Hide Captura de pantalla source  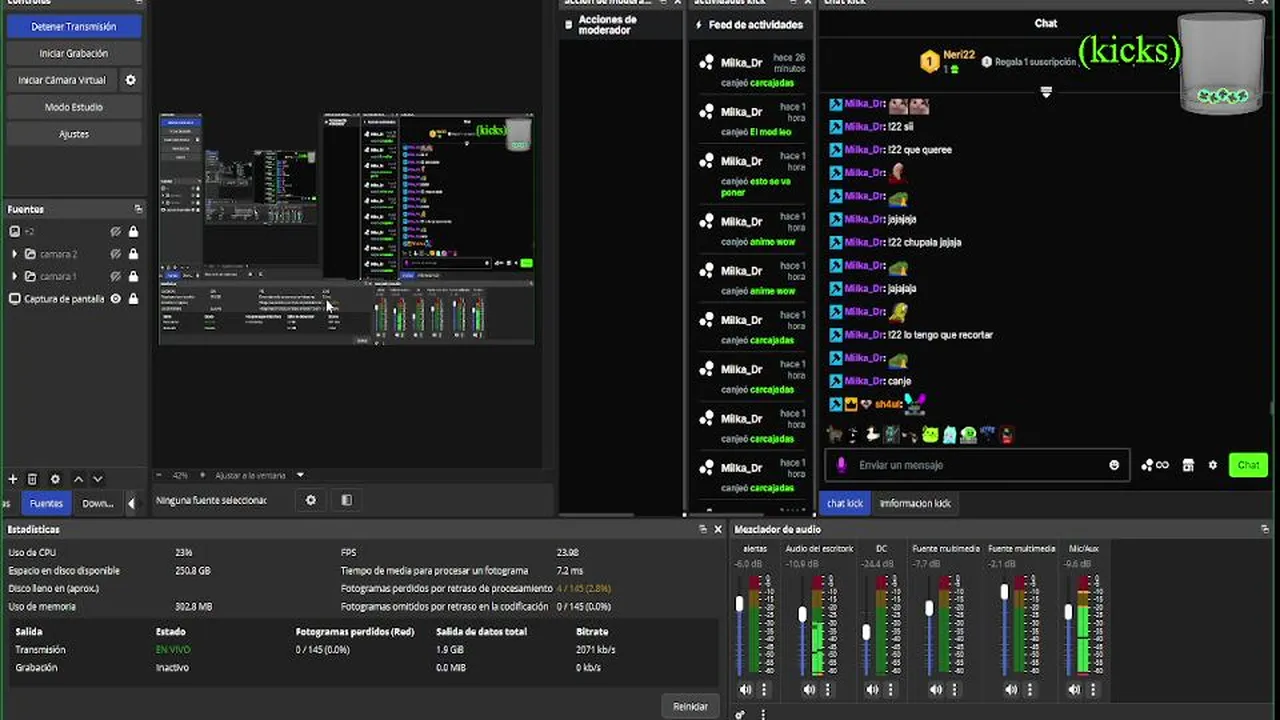coord(116,299)
